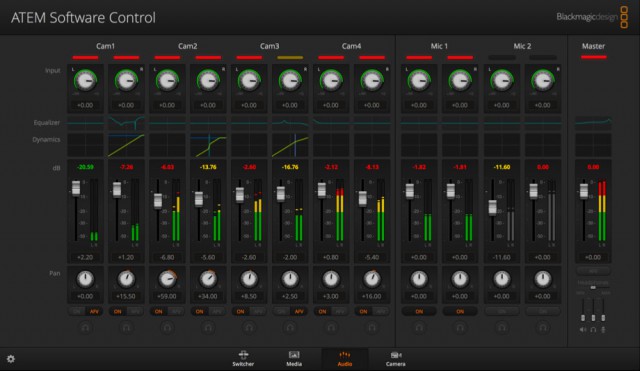Open the Master equalizer curve

pos(593,122)
